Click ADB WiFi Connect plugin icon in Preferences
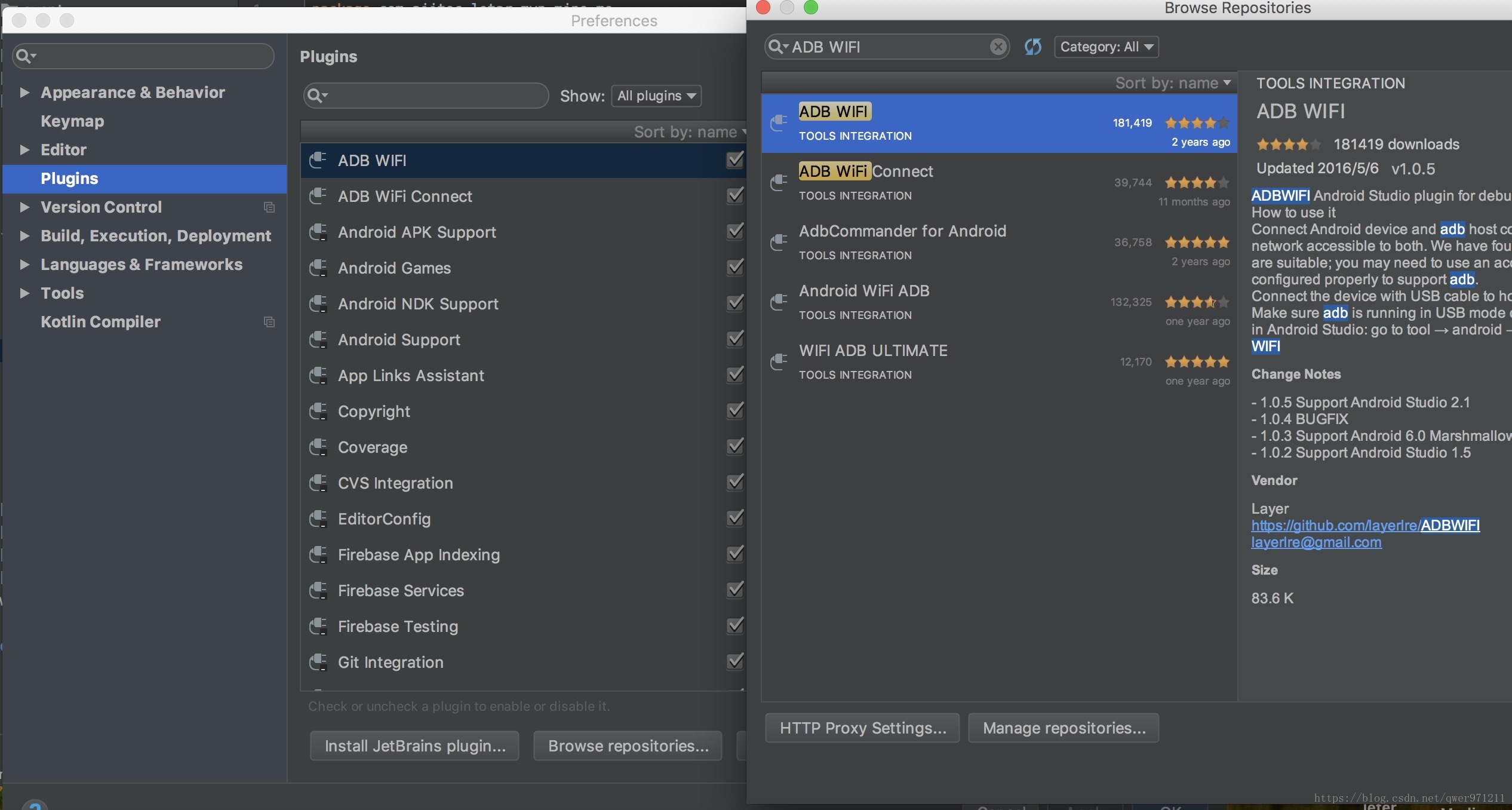The height and width of the screenshot is (810, 1512). [318, 196]
